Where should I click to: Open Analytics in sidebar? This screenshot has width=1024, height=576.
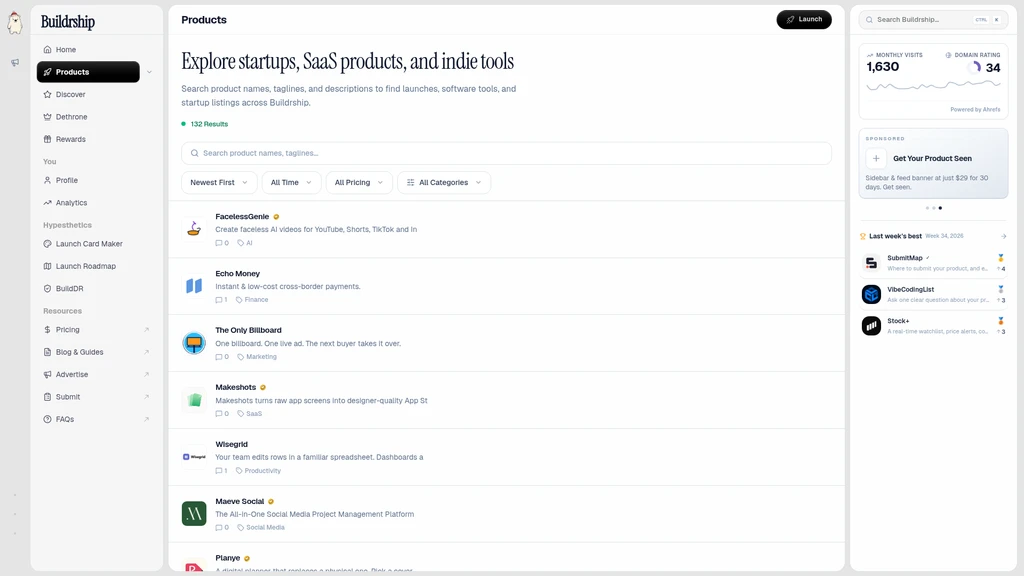(71, 203)
